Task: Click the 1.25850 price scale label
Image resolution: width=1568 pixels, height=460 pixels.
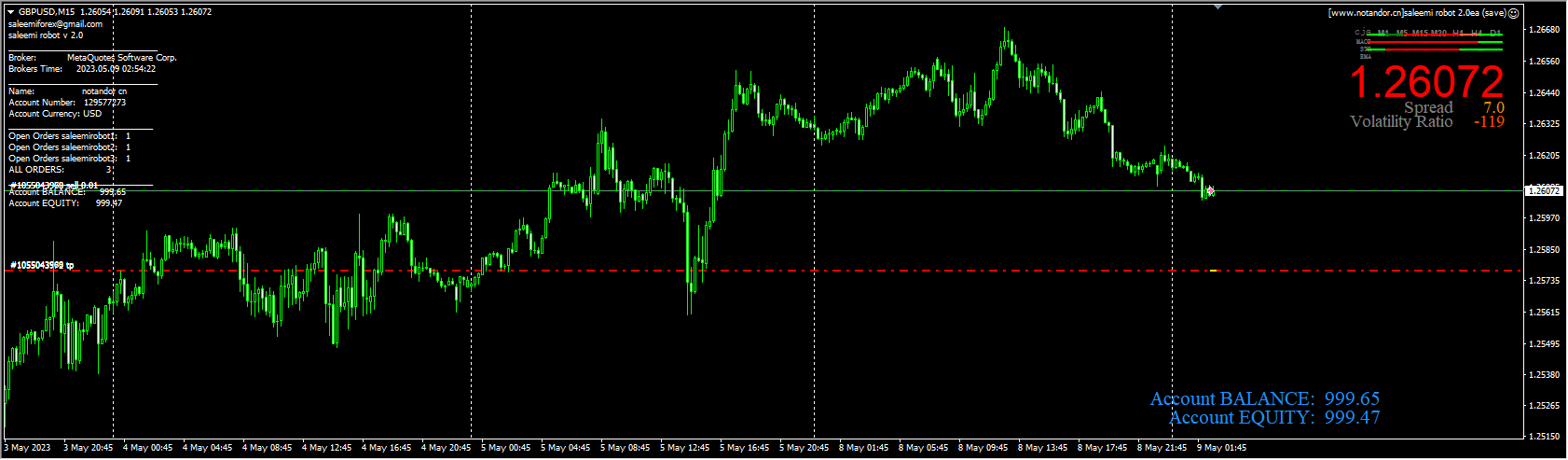Action: [x=1545, y=250]
